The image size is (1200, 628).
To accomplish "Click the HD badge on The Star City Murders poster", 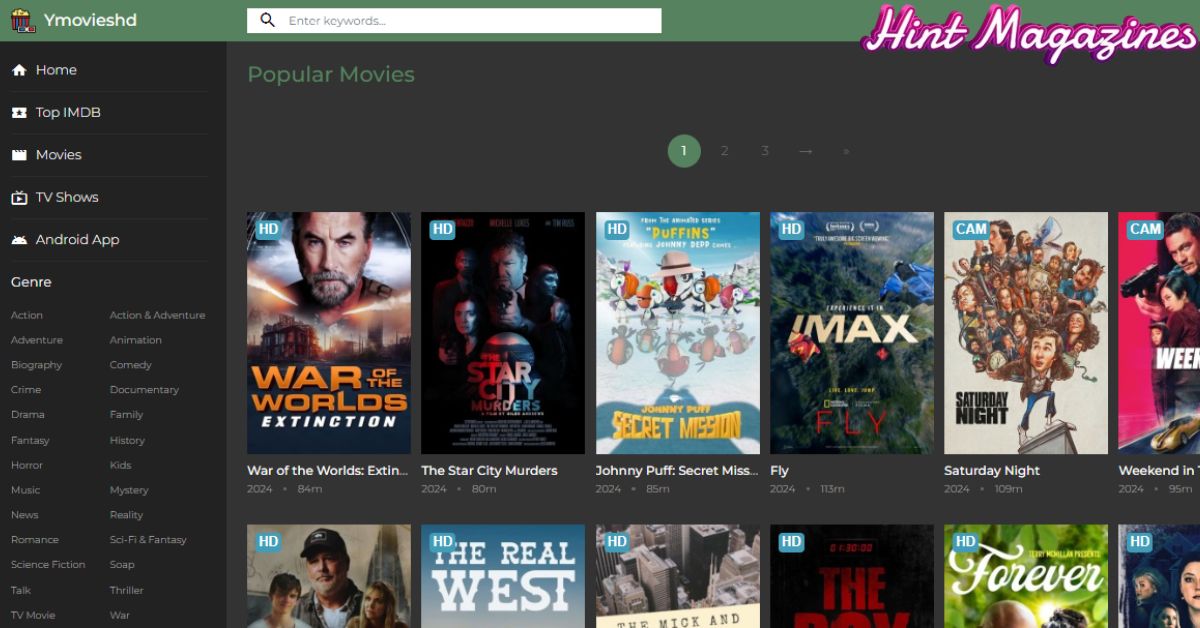I will pos(442,229).
